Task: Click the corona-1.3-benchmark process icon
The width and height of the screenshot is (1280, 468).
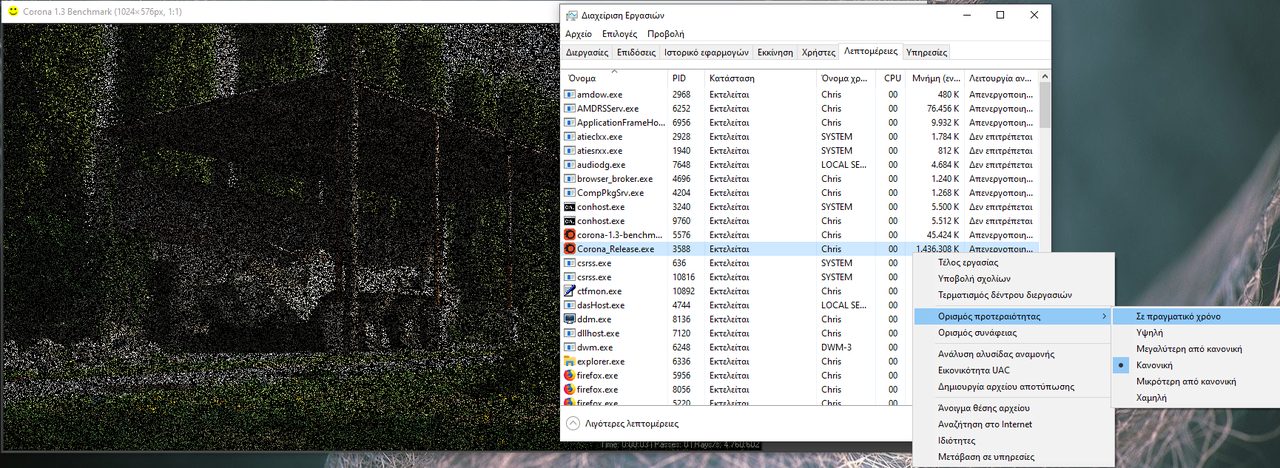Action: pos(569,235)
